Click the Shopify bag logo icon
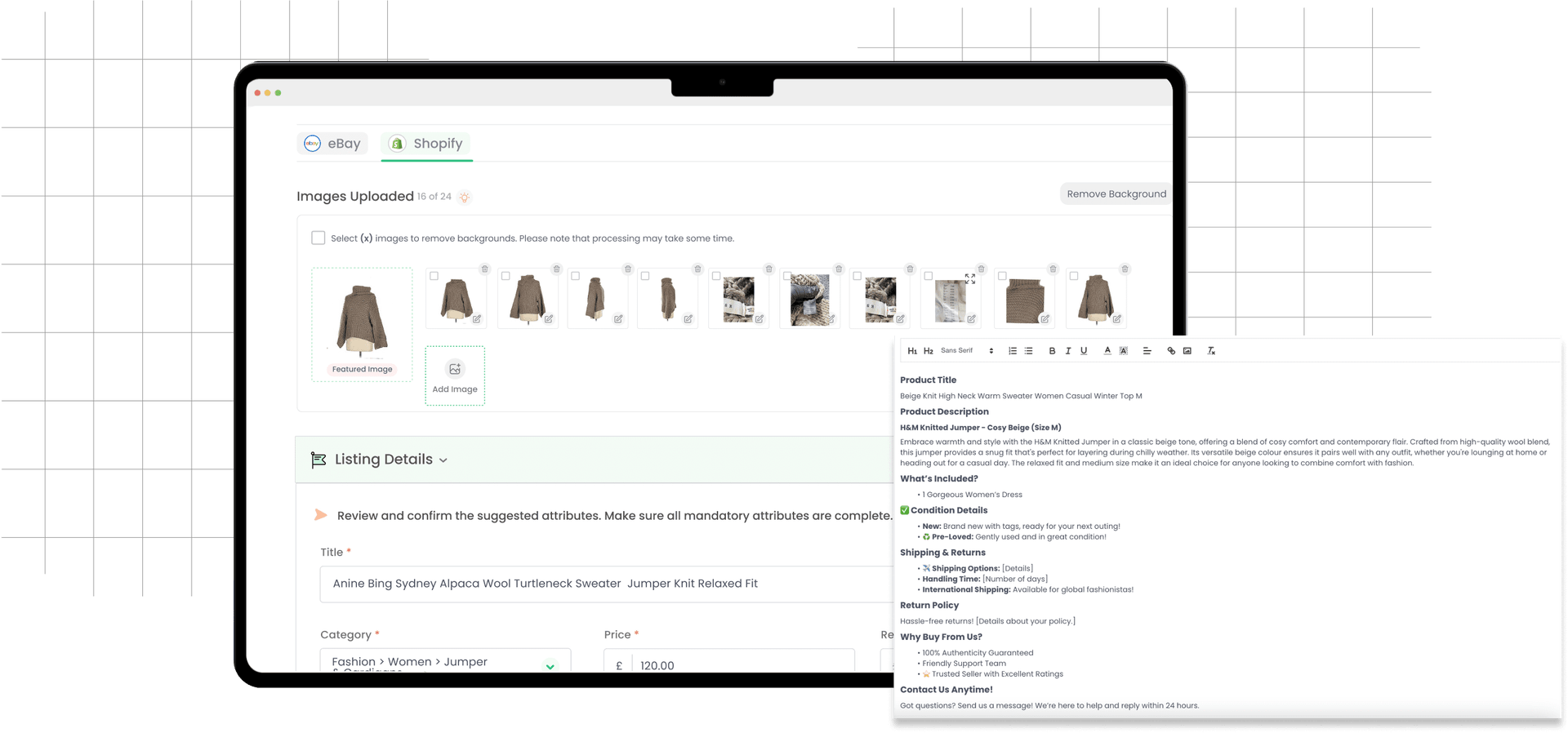 coord(397,144)
